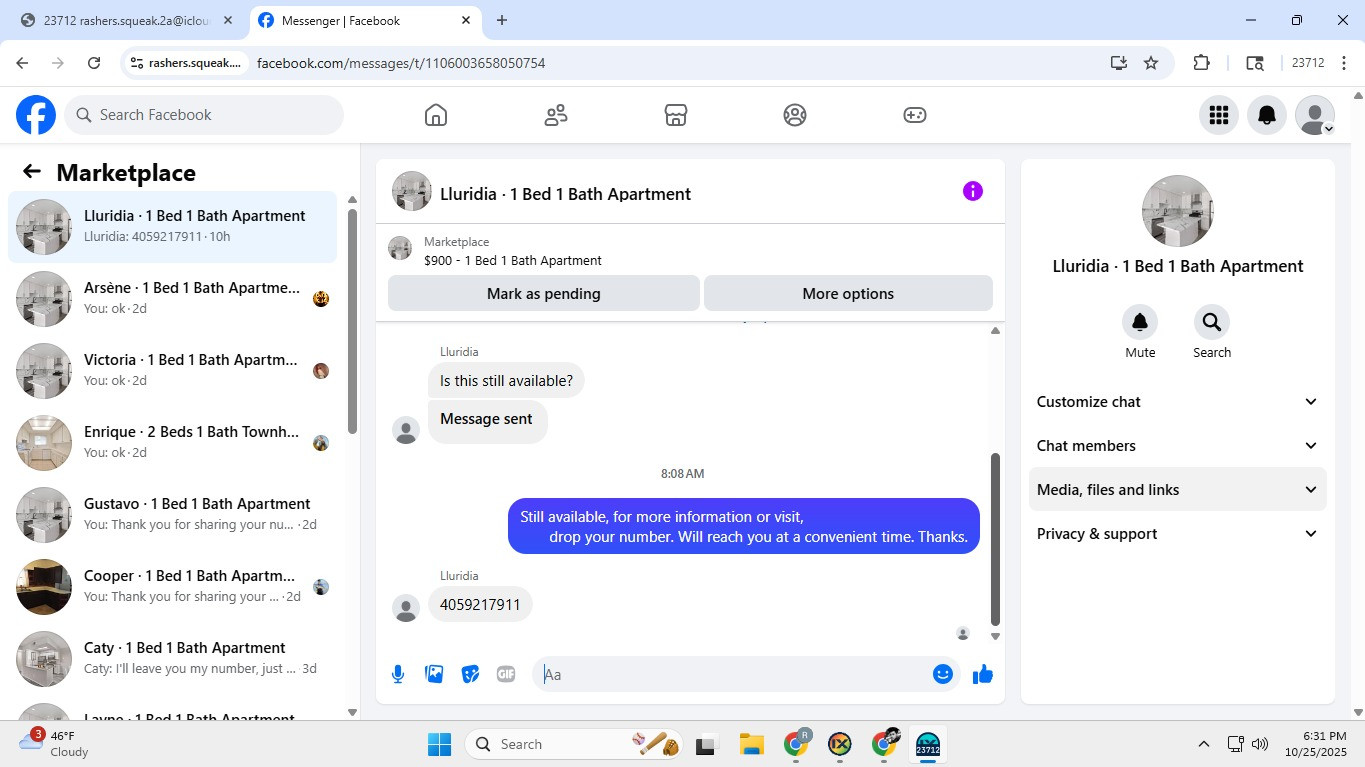
Task: Open the Friends icon in top navigation
Action: (x=556, y=115)
